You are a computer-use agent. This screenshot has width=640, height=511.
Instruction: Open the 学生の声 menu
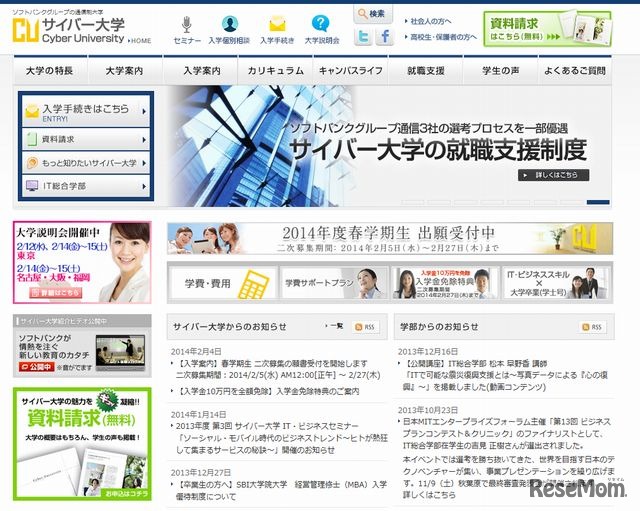[x=501, y=71]
